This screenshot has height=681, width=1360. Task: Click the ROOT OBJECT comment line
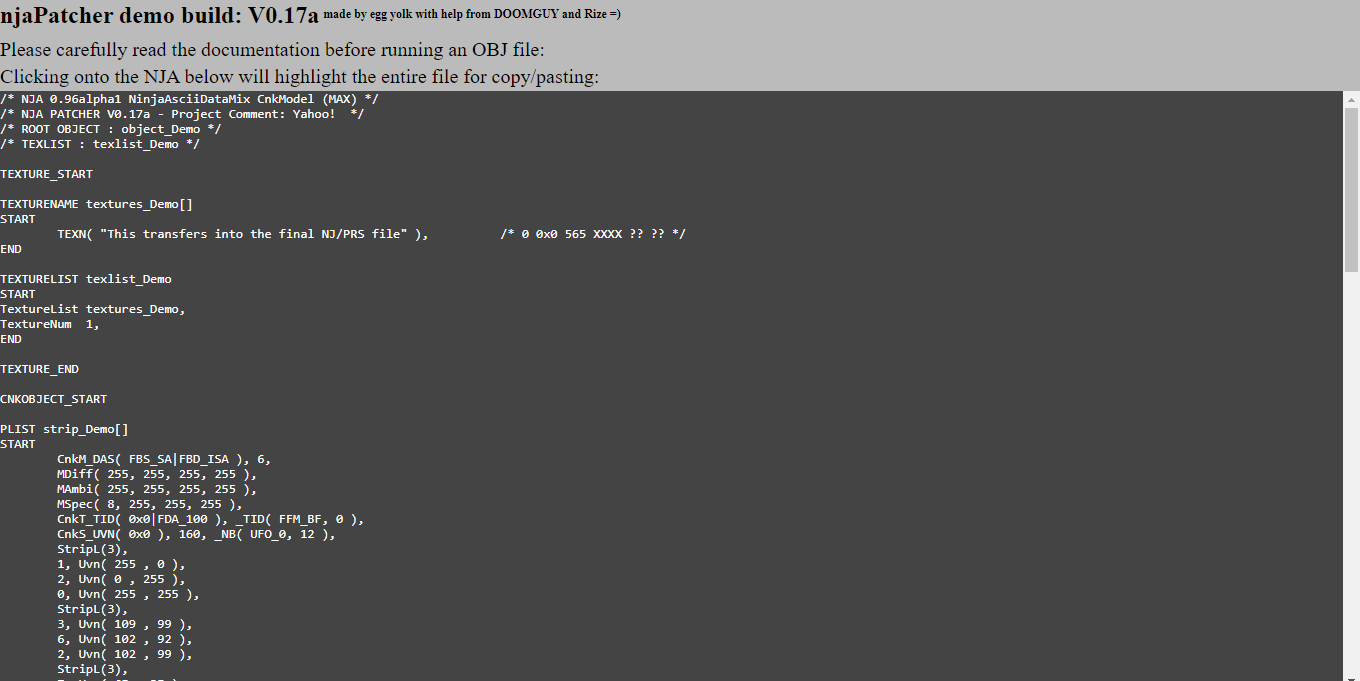pos(111,129)
